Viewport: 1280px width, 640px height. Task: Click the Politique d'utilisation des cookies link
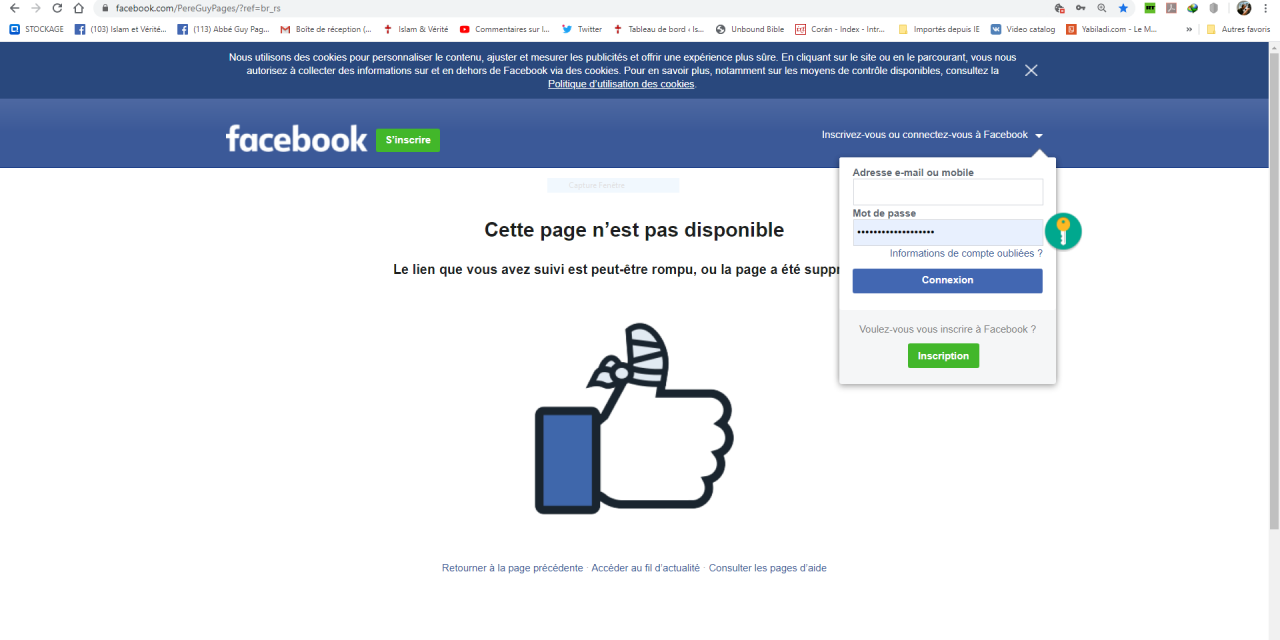tap(621, 84)
